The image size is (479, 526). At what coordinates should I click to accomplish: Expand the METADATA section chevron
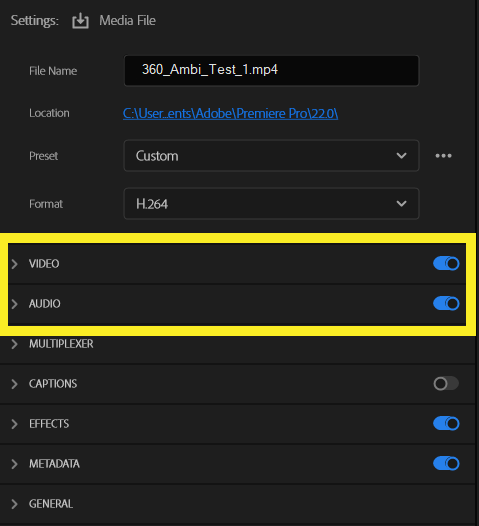(x=14, y=464)
